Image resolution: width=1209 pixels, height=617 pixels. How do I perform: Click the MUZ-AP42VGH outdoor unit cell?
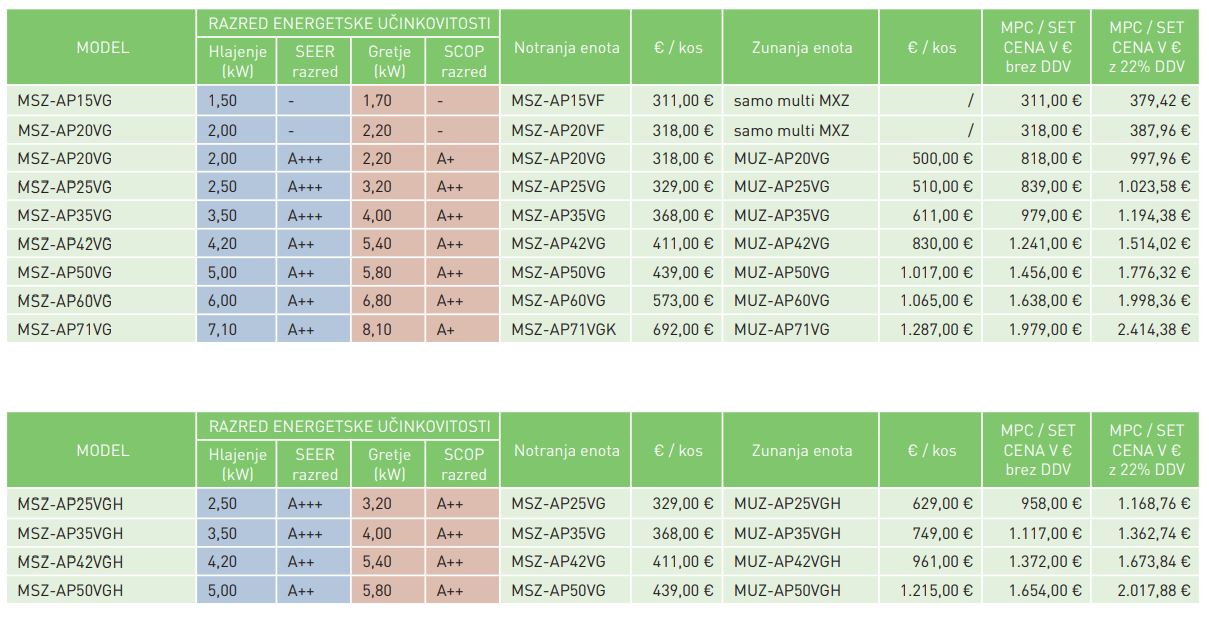[787, 562]
